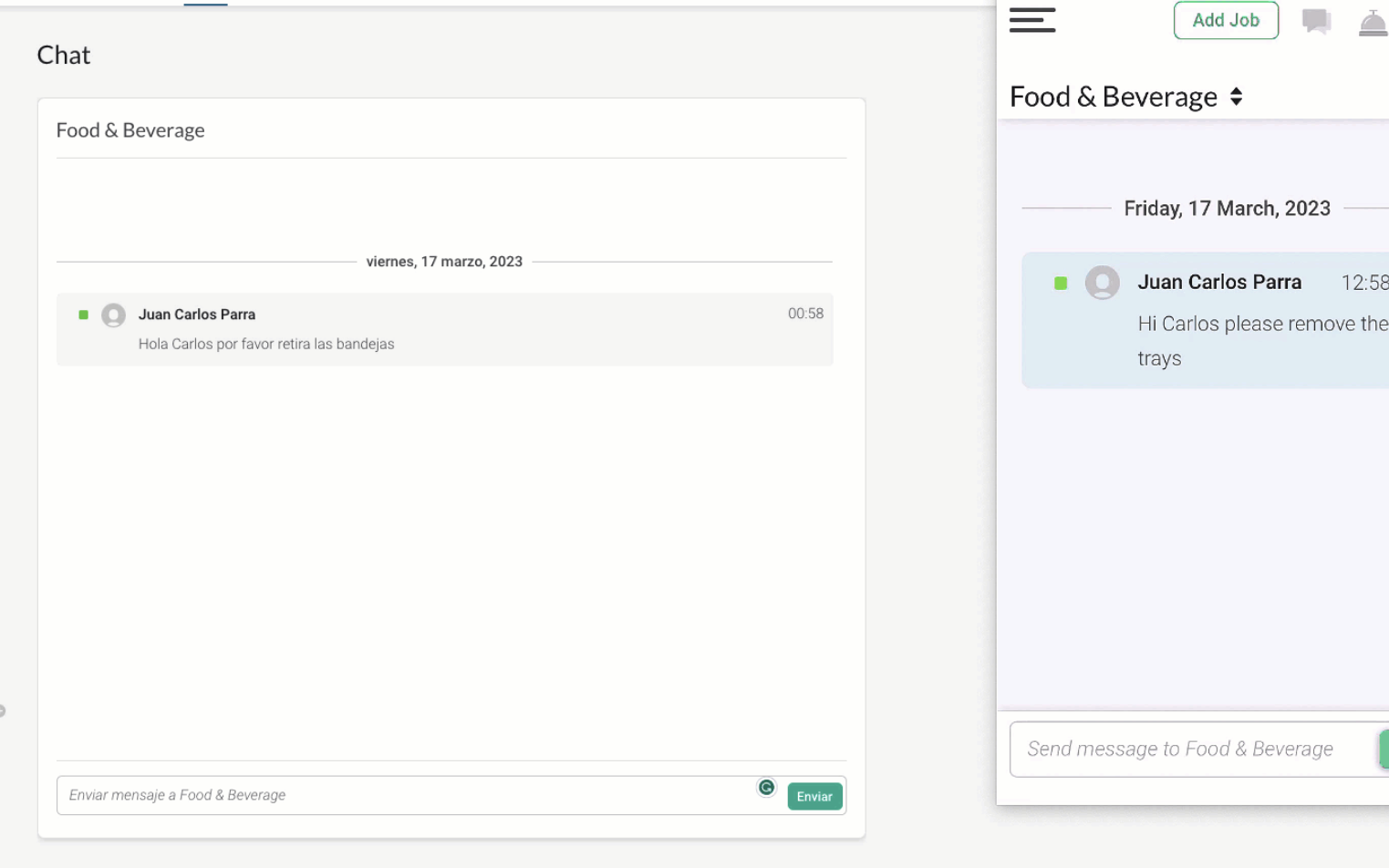Expand the Food & Beverage channel selector arrows
Image resolution: width=1389 pixels, height=868 pixels.
pos(1236,97)
